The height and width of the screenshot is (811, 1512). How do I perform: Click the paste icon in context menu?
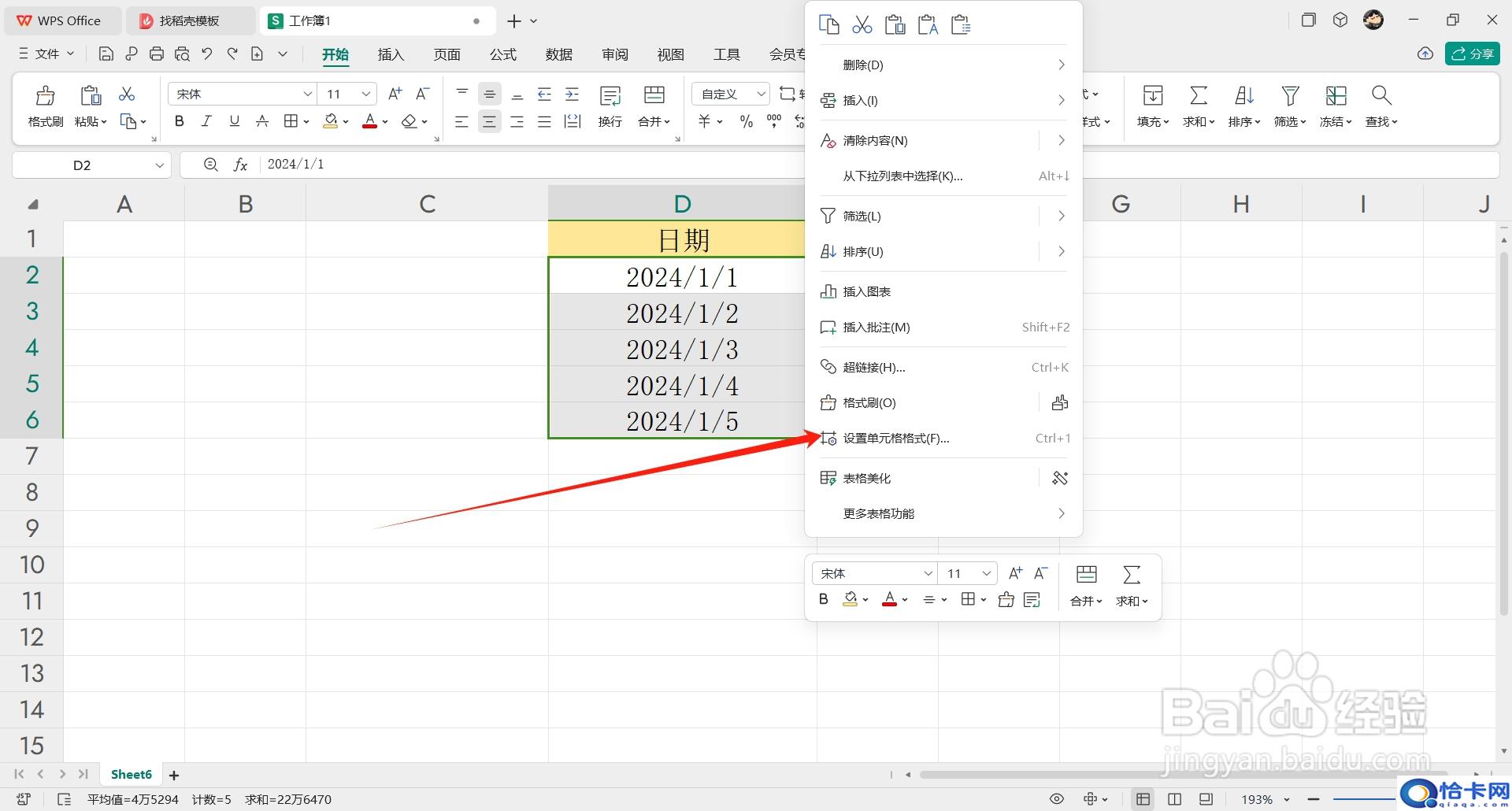coord(895,25)
